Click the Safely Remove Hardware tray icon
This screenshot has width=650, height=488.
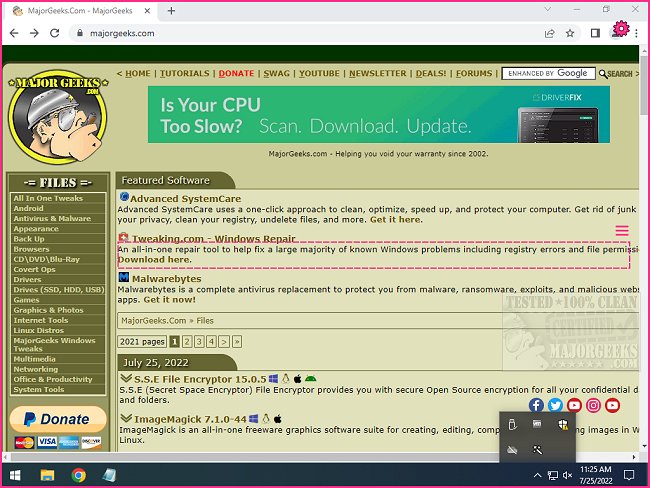512,424
